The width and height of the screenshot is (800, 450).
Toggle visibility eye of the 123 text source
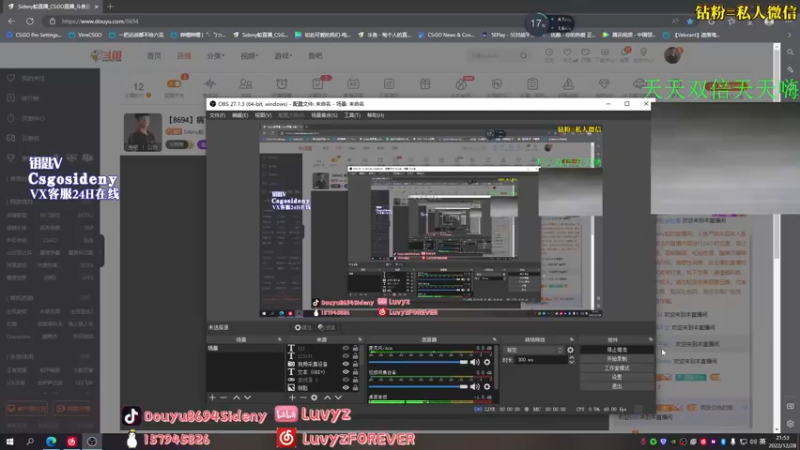346,348
